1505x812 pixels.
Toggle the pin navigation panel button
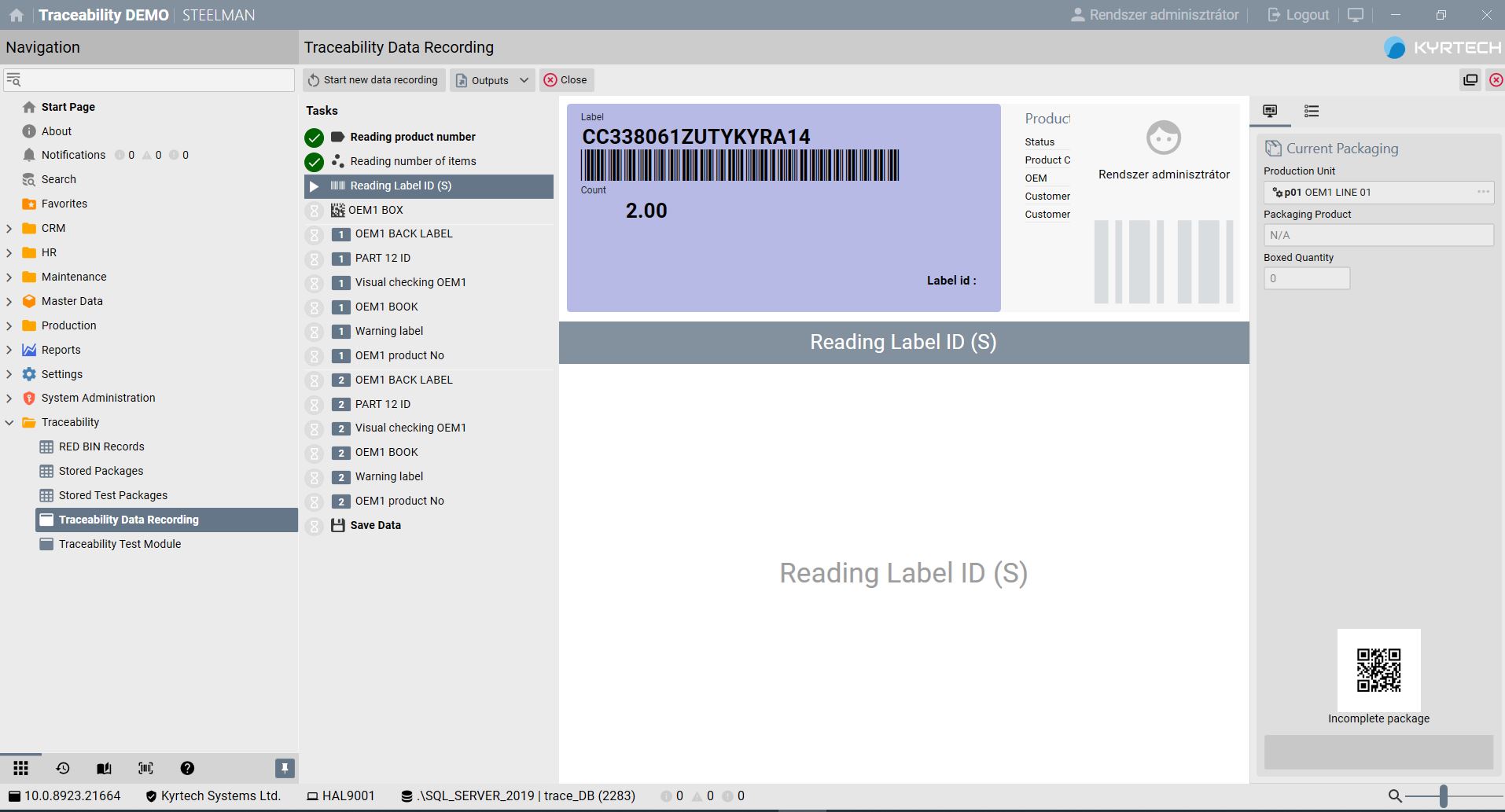(x=285, y=768)
